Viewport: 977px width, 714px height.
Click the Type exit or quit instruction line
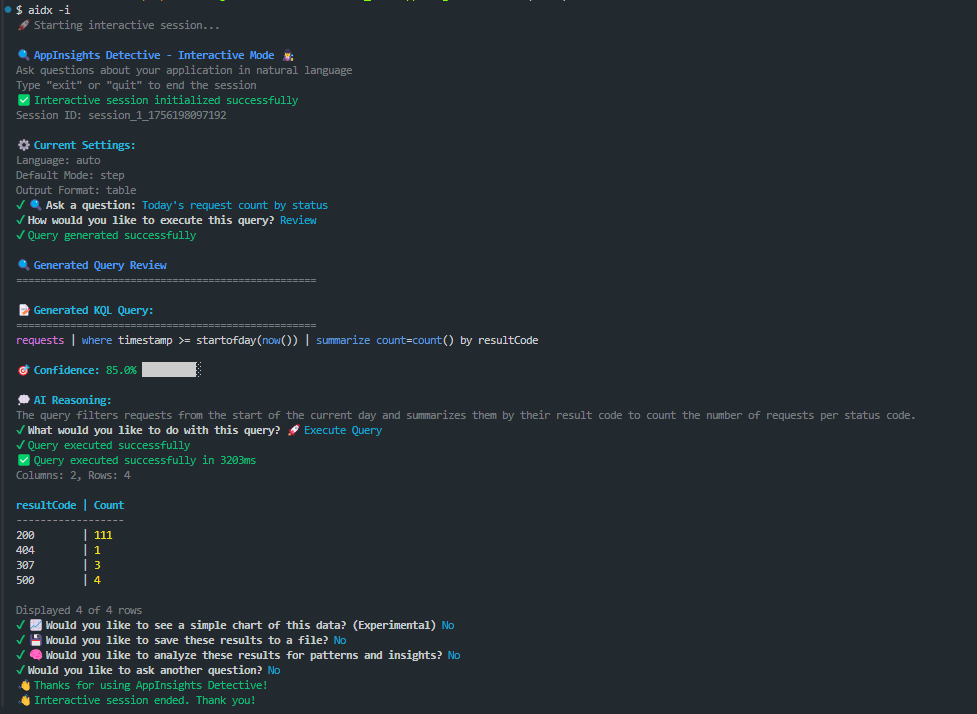pos(136,85)
